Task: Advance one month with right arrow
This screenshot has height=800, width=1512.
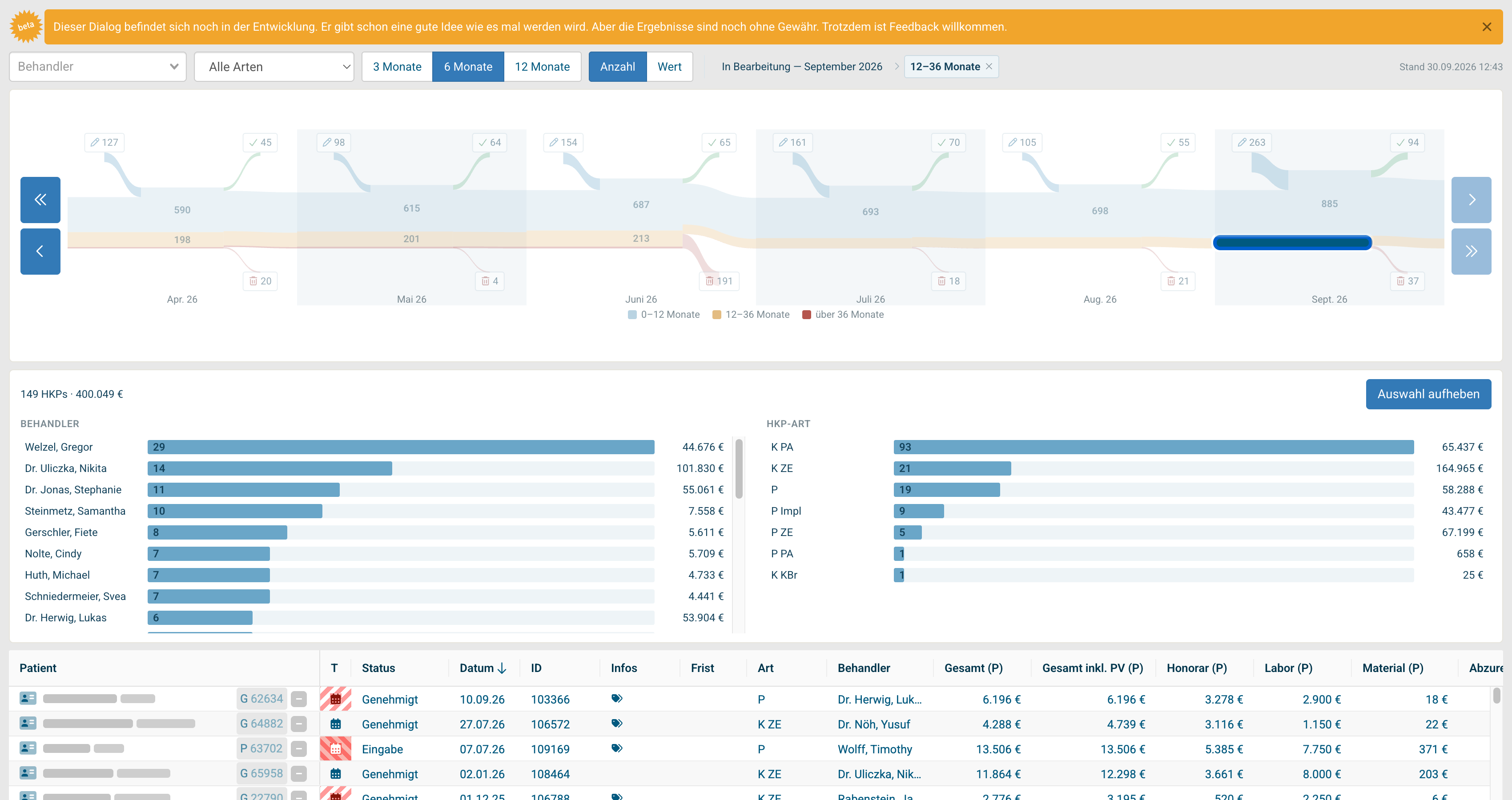Action: [x=1471, y=200]
